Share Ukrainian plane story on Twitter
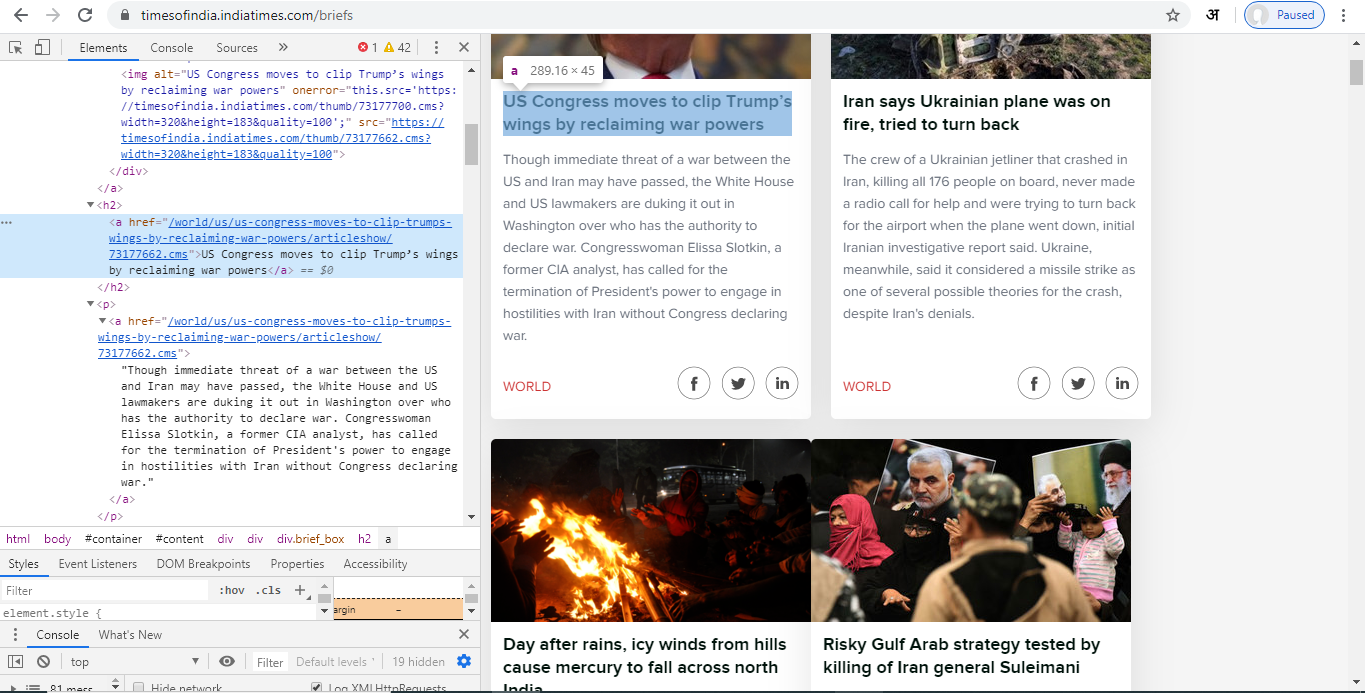This screenshot has width=1365, height=693. (x=1078, y=383)
